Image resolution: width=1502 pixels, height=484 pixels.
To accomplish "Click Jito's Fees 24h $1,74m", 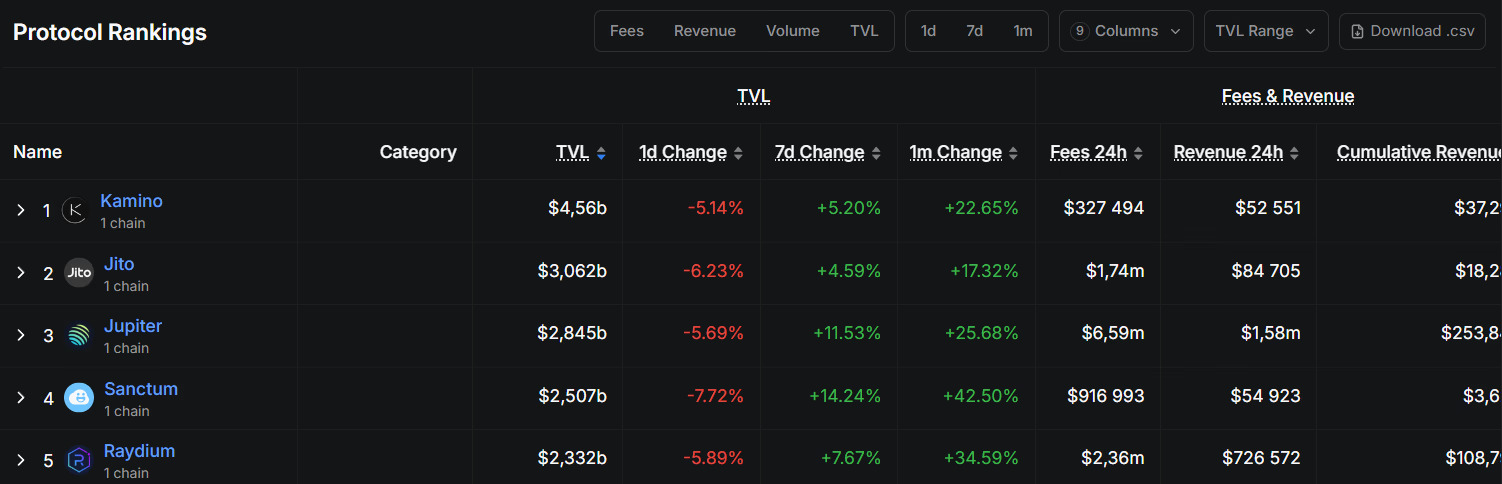I will click(x=1115, y=271).
